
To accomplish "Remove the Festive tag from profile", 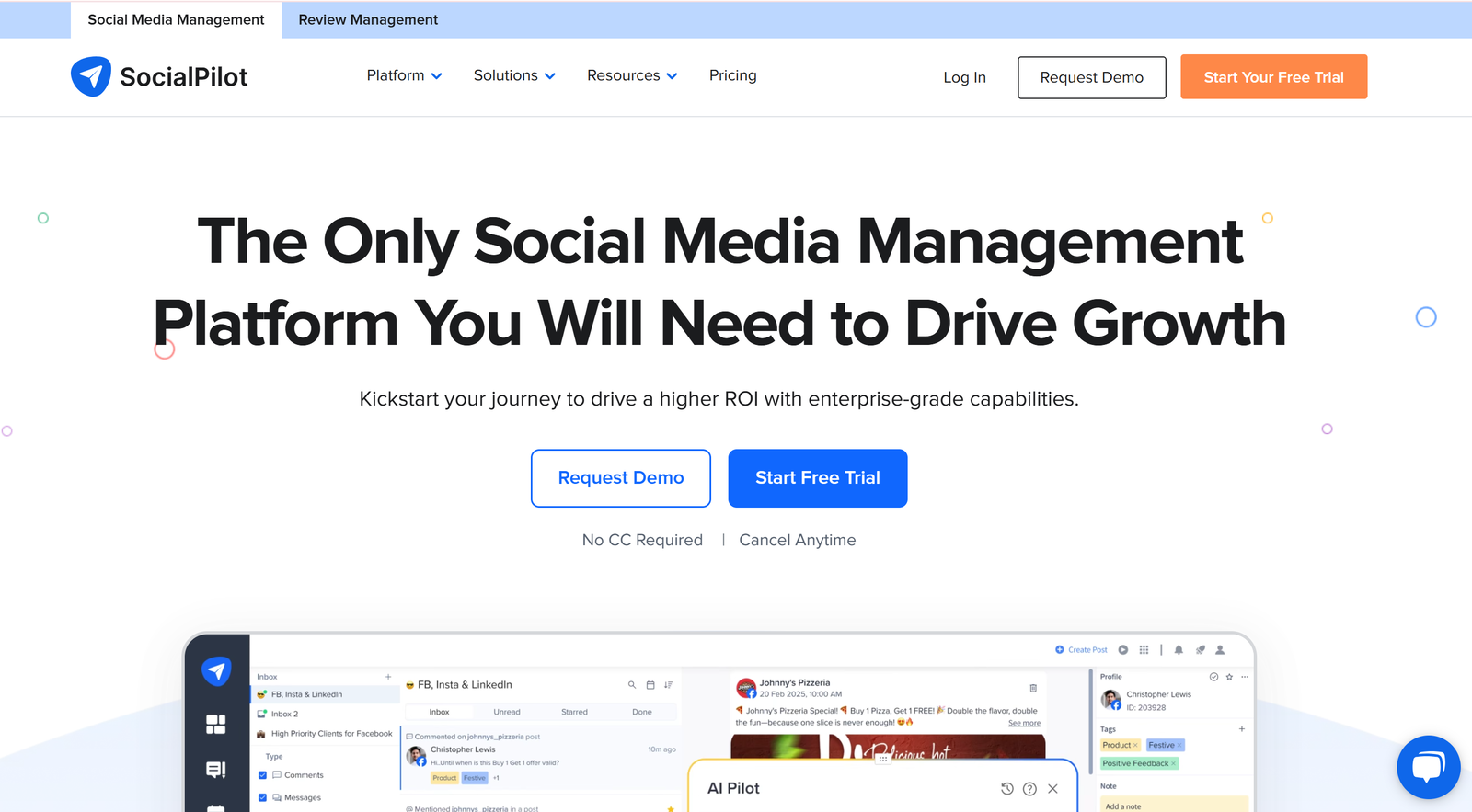I will (x=1179, y=746).
